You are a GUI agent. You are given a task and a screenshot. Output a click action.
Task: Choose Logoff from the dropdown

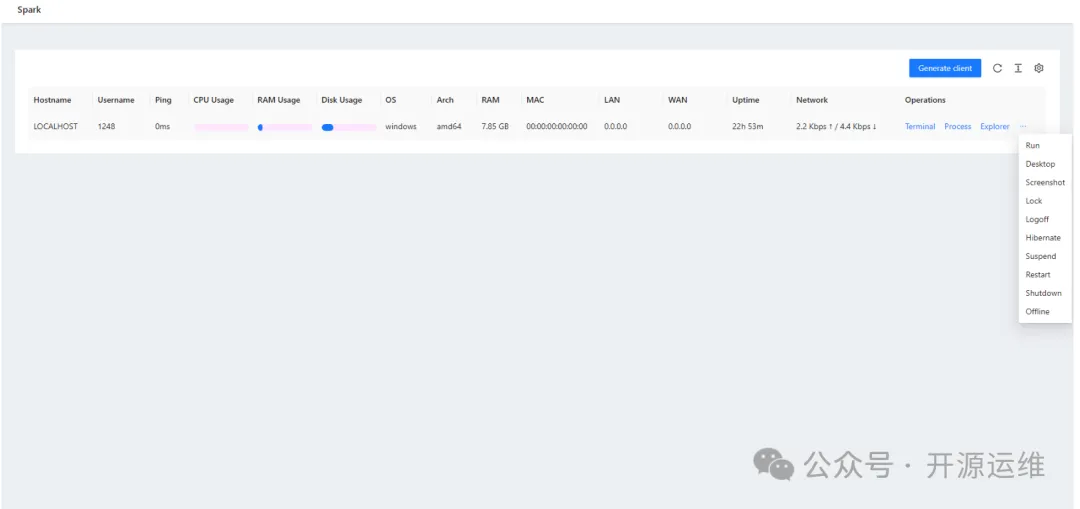click(1037, 220)
